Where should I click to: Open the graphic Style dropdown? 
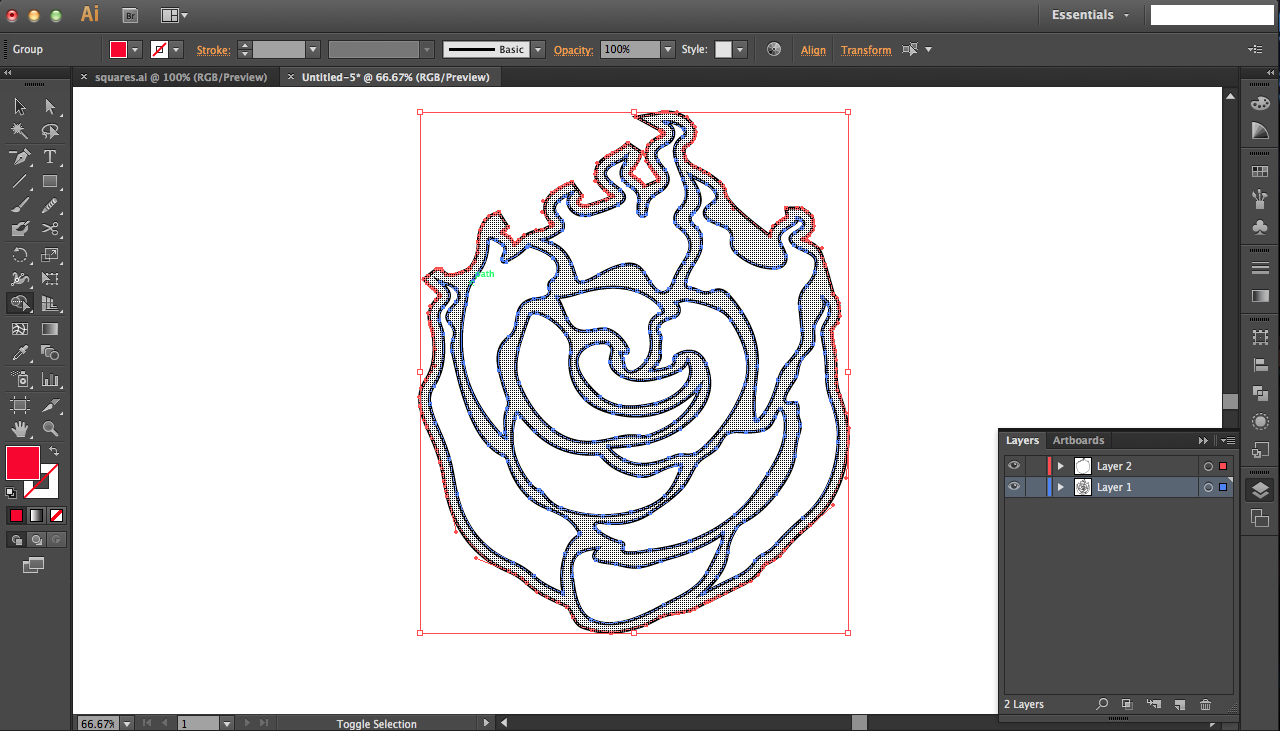coord(740,49)
